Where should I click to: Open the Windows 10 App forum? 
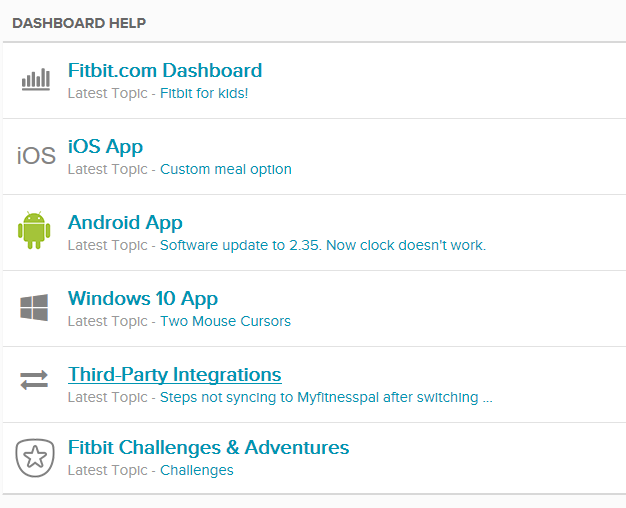(143, 299)
